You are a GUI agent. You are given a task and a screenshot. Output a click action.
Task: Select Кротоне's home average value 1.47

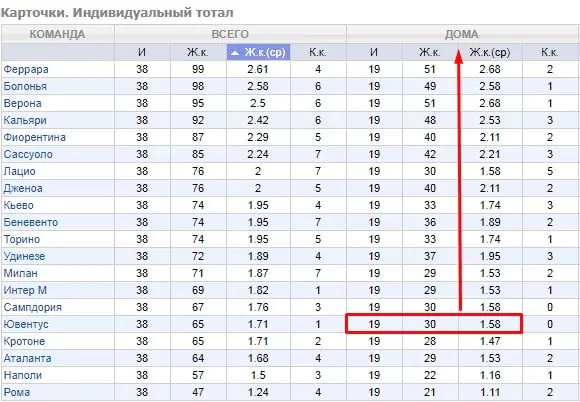pos(490,341)
